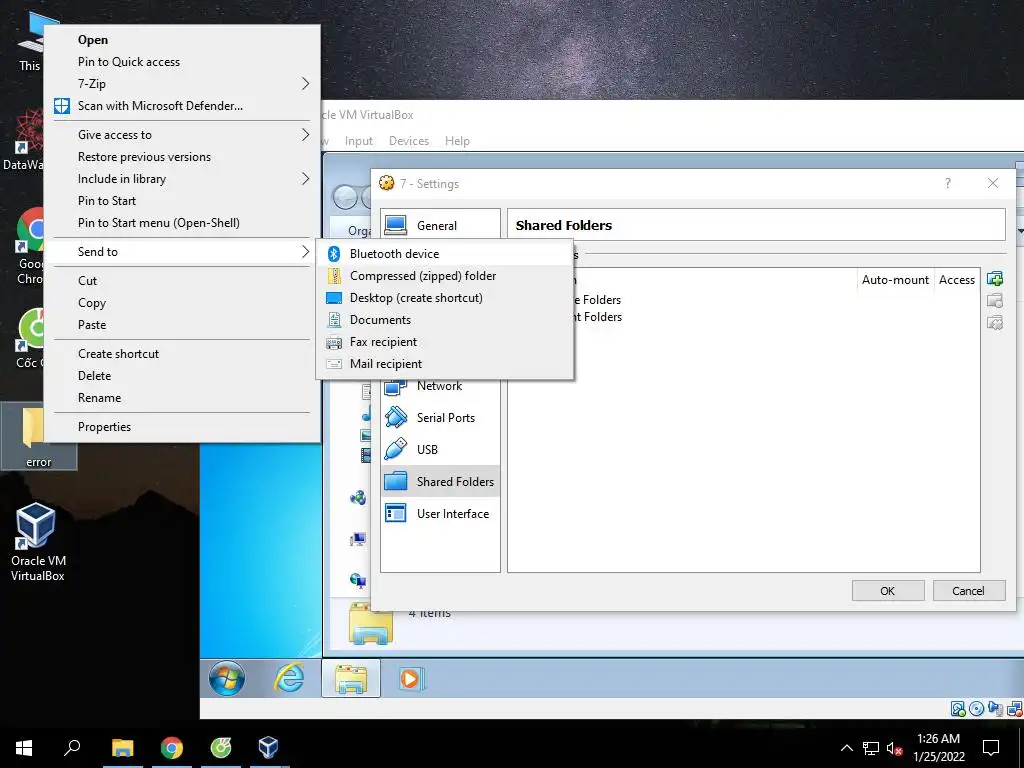
Task: Choose Create shortcut
Action: pyautogui.click(x=182, y=354)
